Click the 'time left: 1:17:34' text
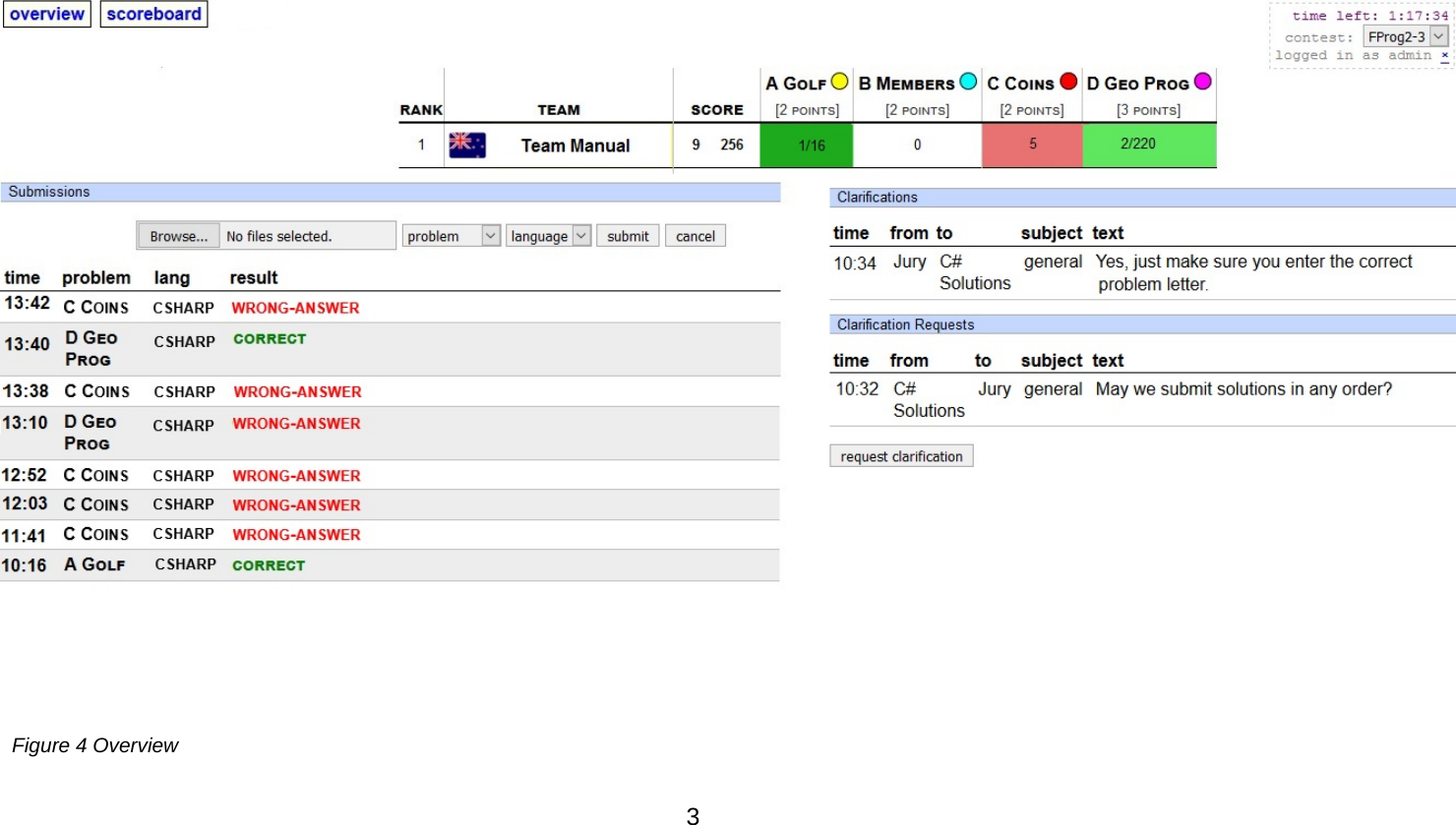Screen dimensions: 1456x825 1369,16
